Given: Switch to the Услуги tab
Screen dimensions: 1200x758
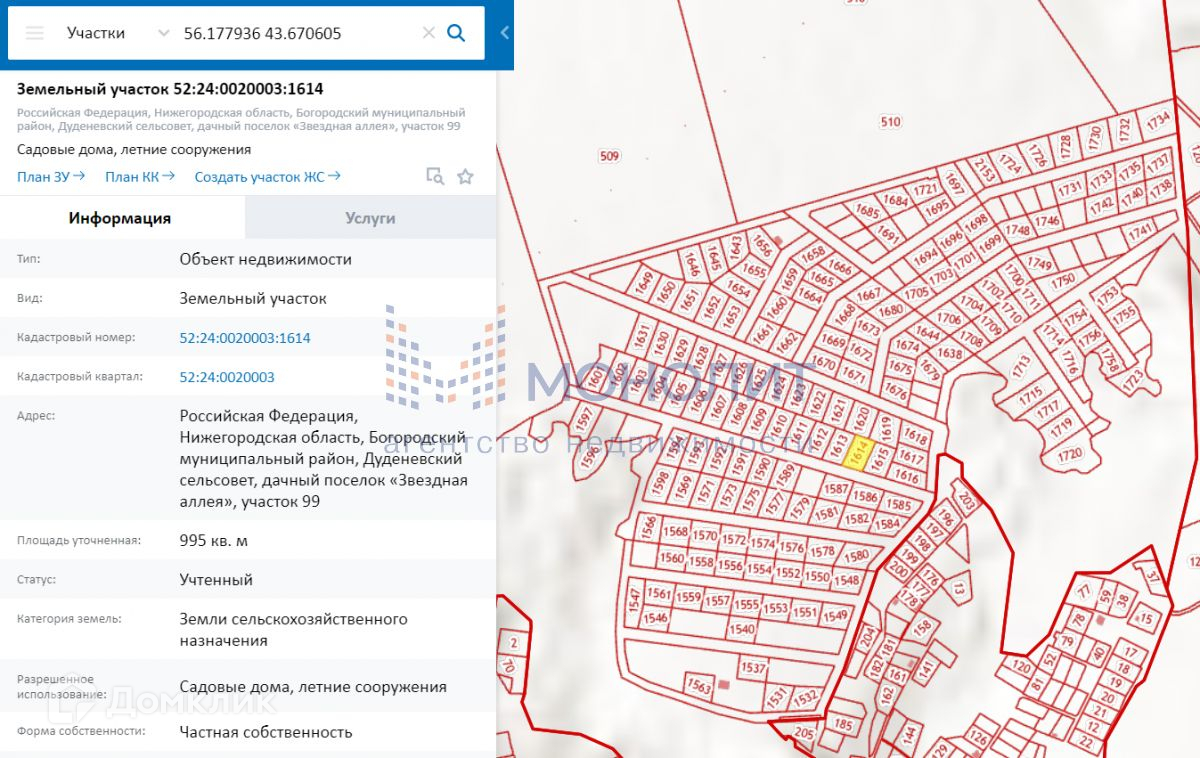Looking at the screenshot, I should (x=370, y=218).
